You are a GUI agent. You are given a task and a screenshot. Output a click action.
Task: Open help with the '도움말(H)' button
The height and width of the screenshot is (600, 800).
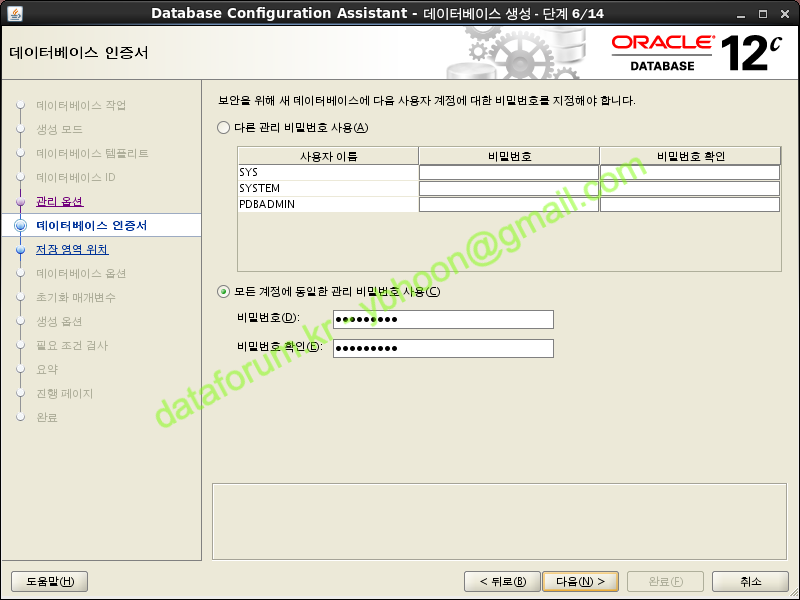click(x=50, y=582)
